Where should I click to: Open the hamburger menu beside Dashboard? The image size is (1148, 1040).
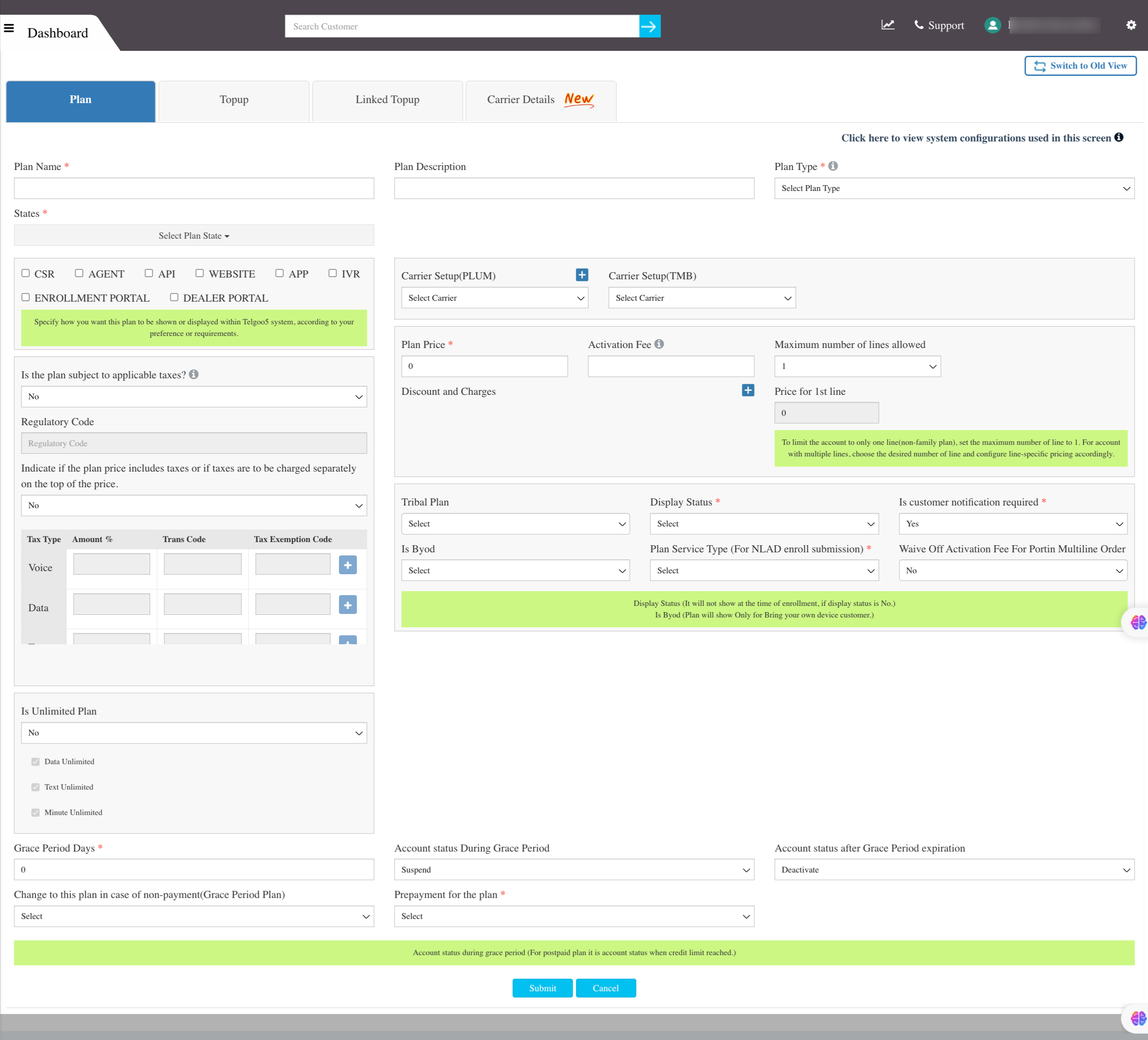pyautogui.click(x=9, y=28)
